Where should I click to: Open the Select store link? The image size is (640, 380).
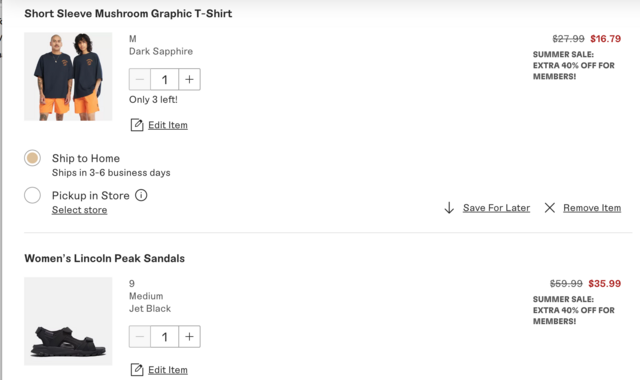80,210
